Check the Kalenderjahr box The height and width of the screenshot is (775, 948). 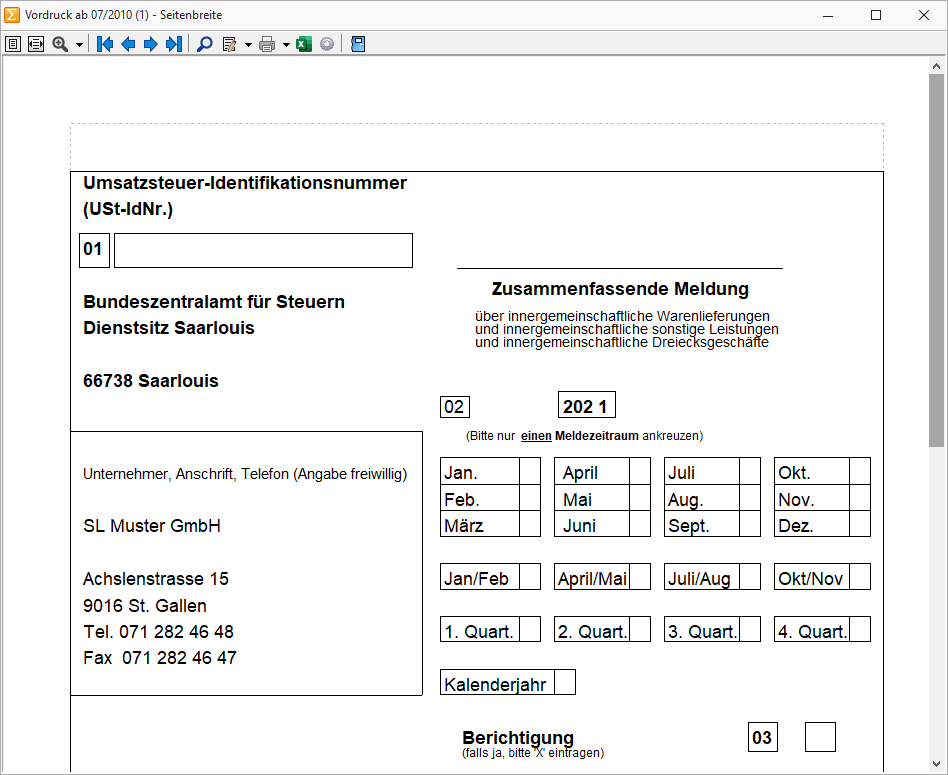tap(565, 682)
